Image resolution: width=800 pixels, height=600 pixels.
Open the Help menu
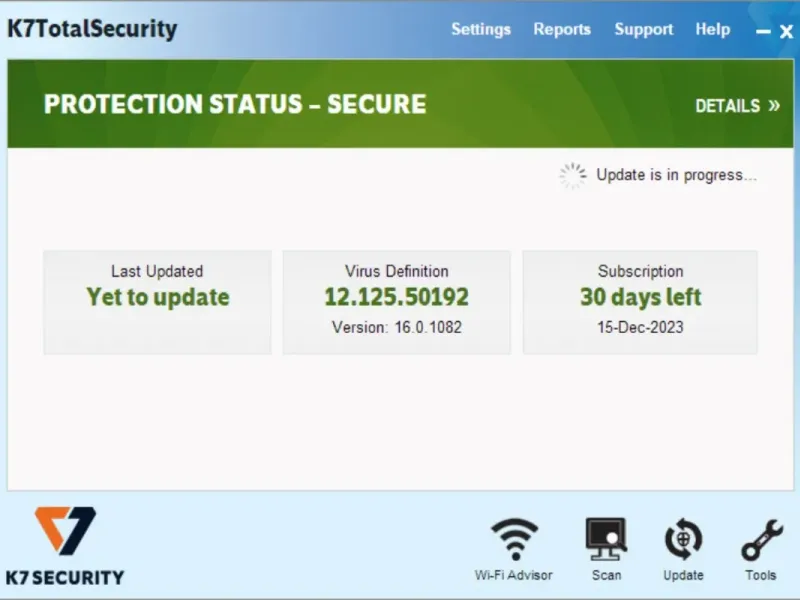click(x=712, y=29)
